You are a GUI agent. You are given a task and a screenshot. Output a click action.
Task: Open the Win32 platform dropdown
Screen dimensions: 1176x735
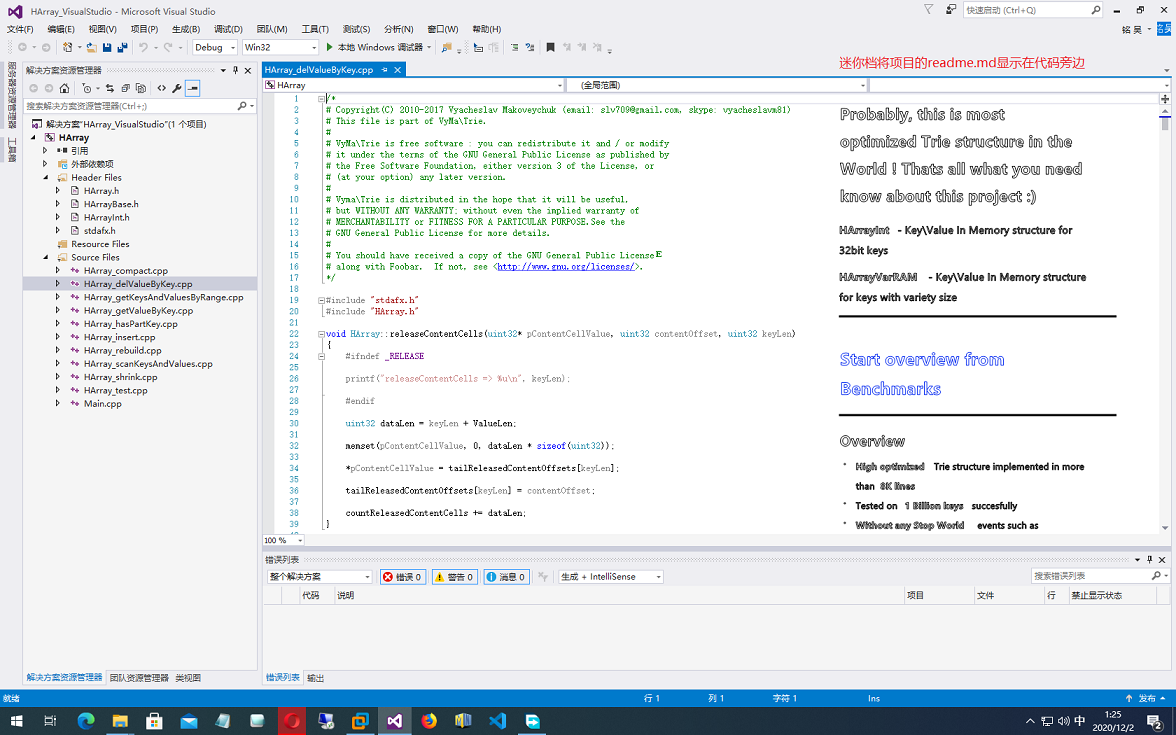point(280,47)
